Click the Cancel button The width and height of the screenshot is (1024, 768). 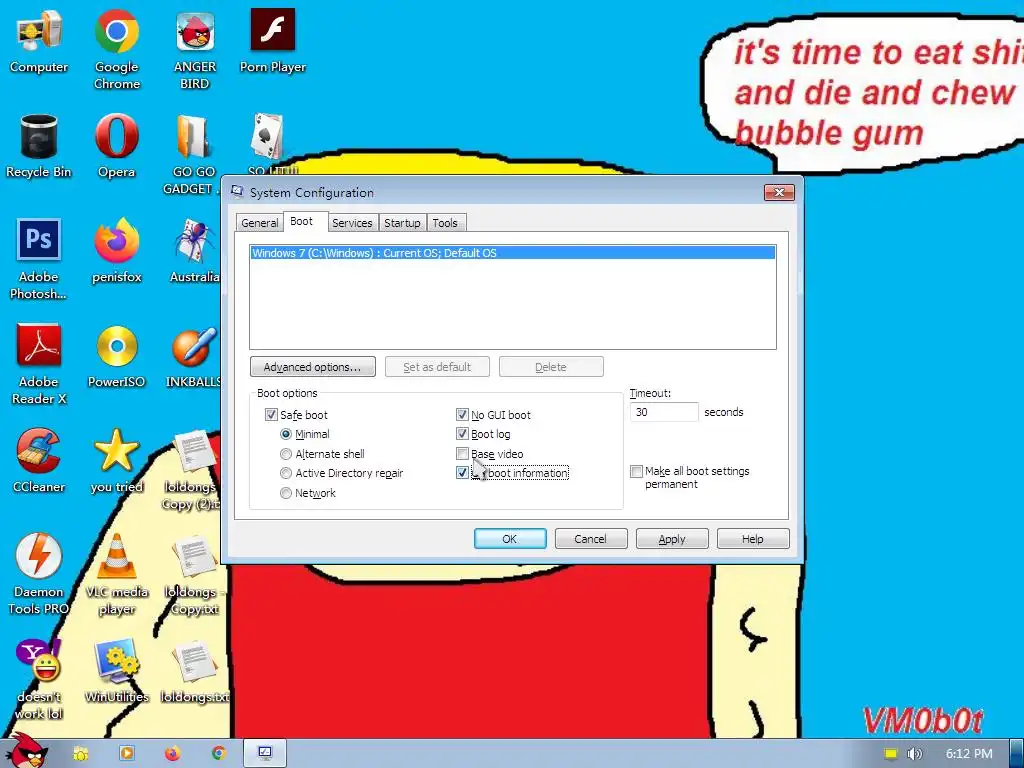pos(591,539)
